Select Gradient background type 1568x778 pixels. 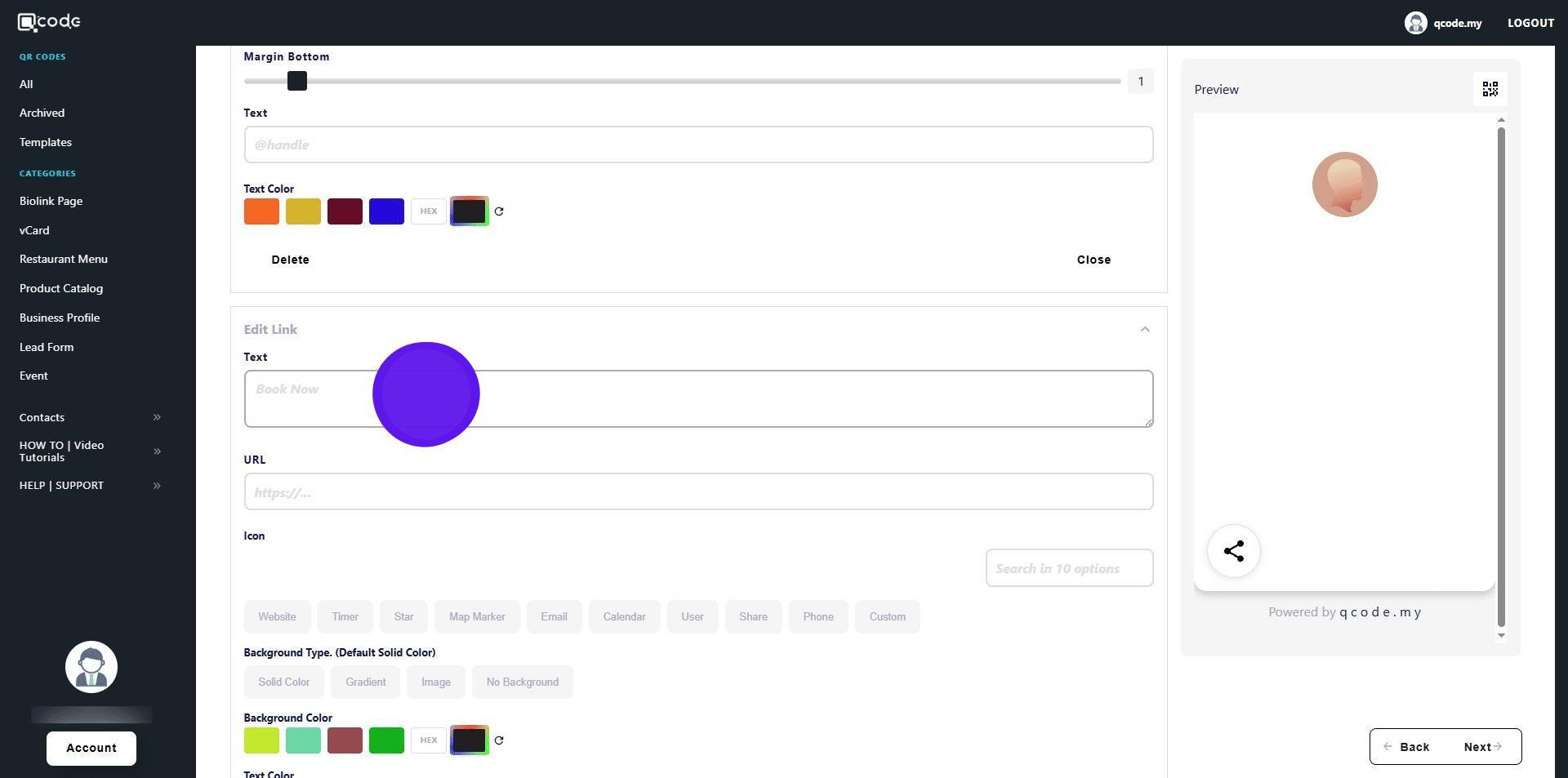pos(365,682)
